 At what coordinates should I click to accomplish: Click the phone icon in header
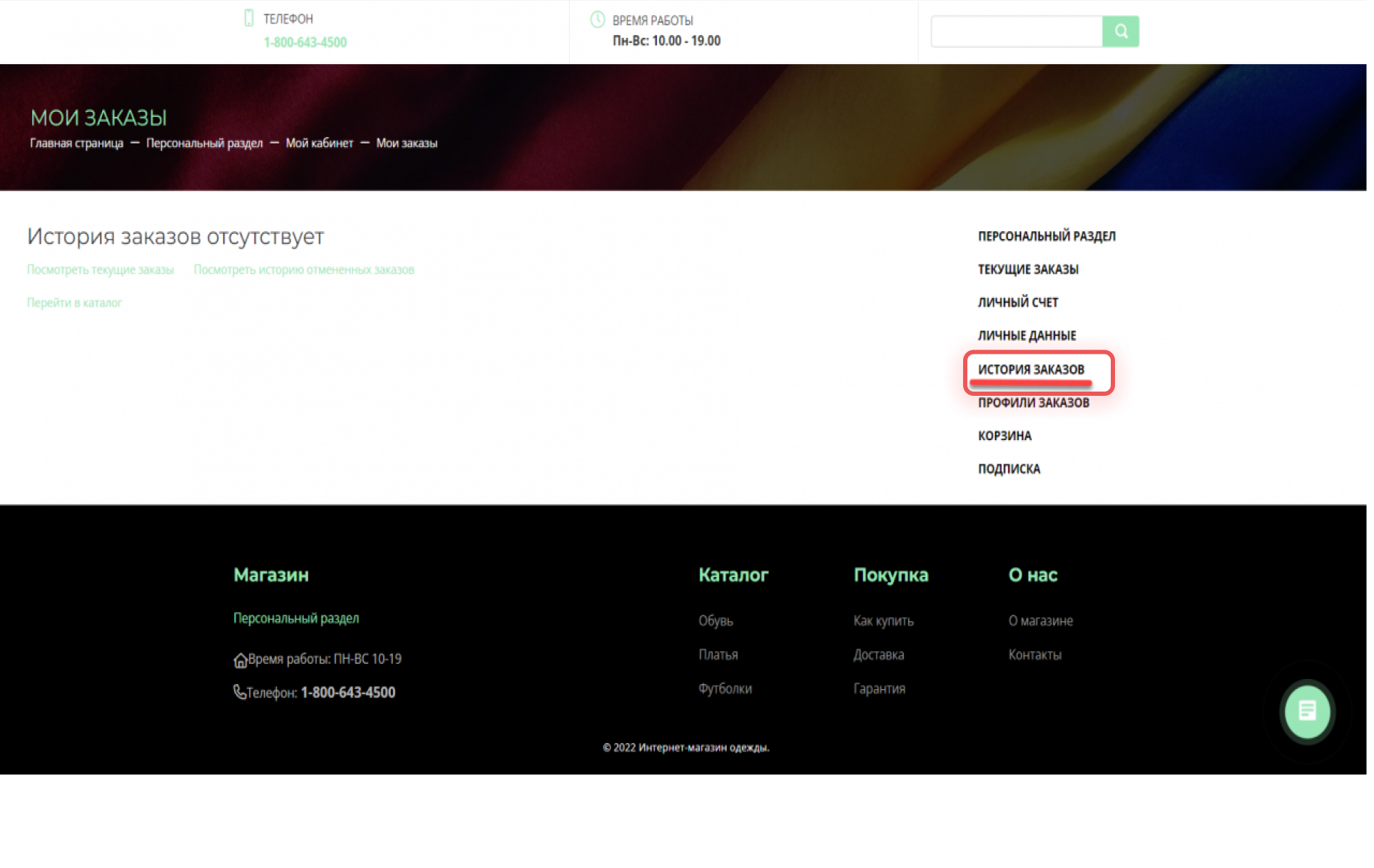(250, 18)
